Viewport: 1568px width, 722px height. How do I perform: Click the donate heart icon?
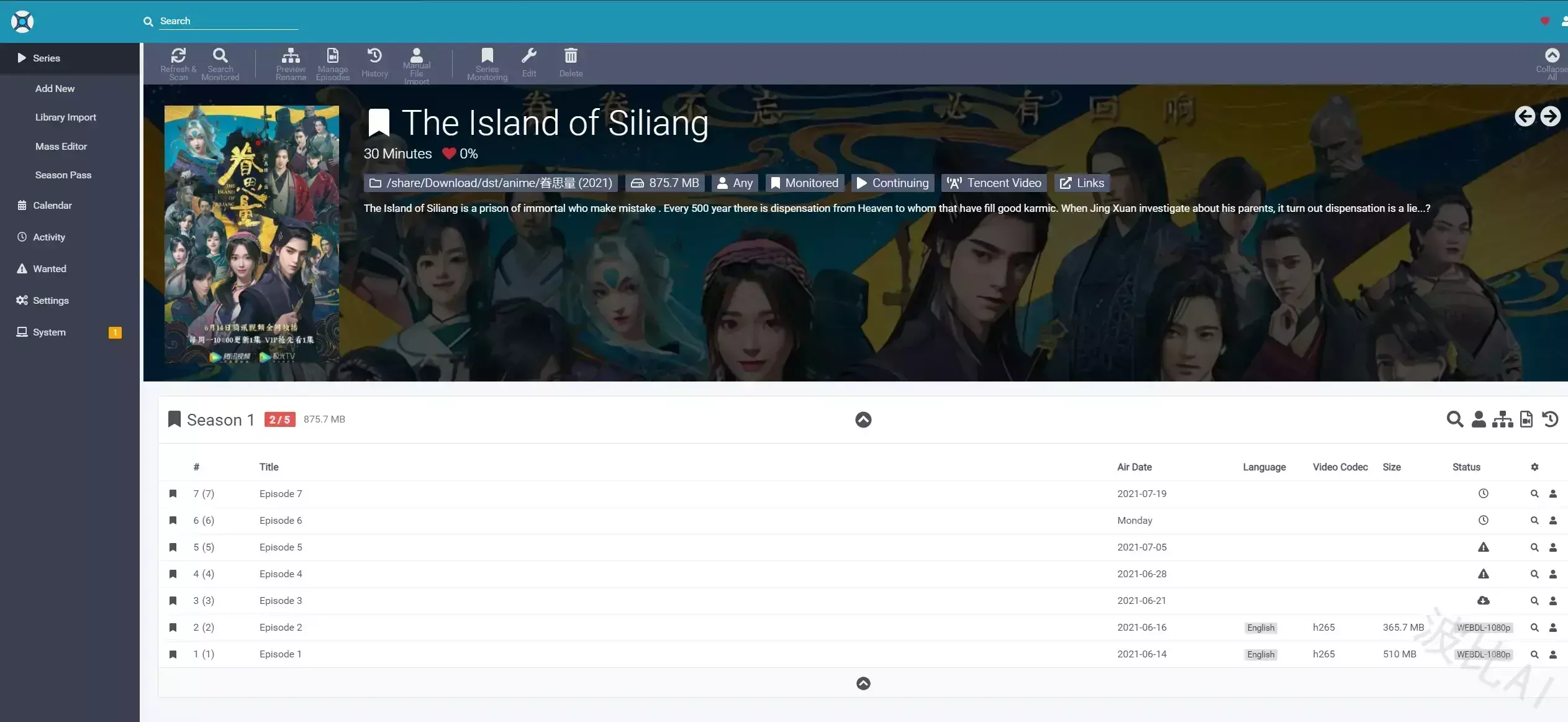click(1545, 21)
